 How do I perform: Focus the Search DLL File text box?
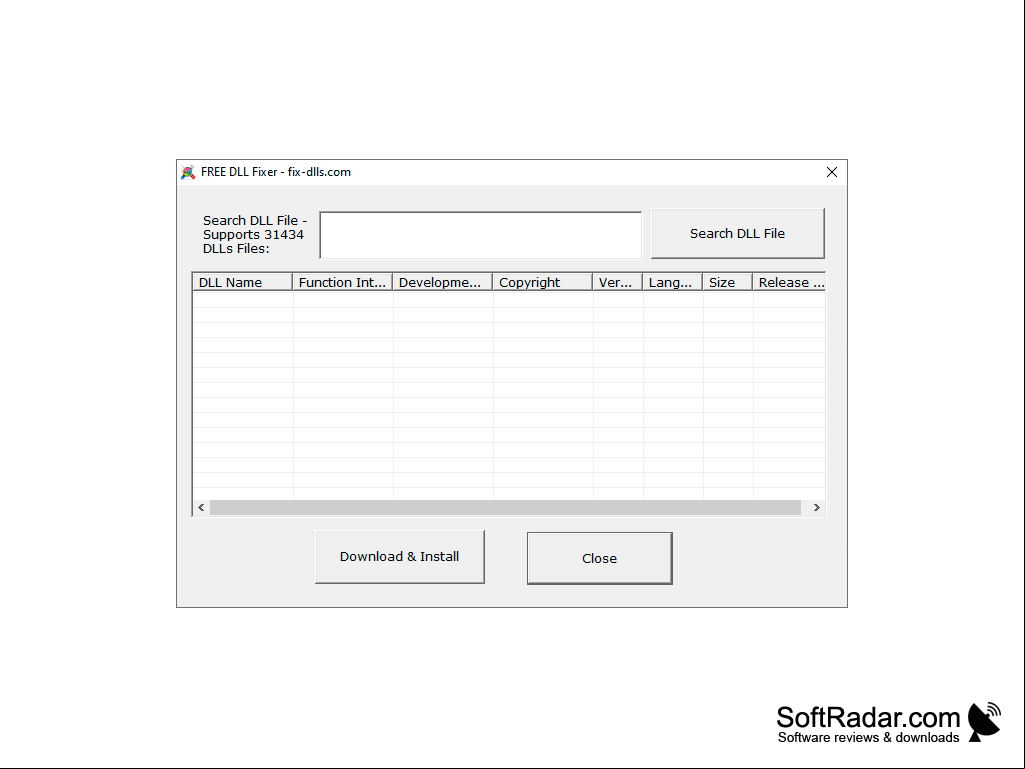480,235
